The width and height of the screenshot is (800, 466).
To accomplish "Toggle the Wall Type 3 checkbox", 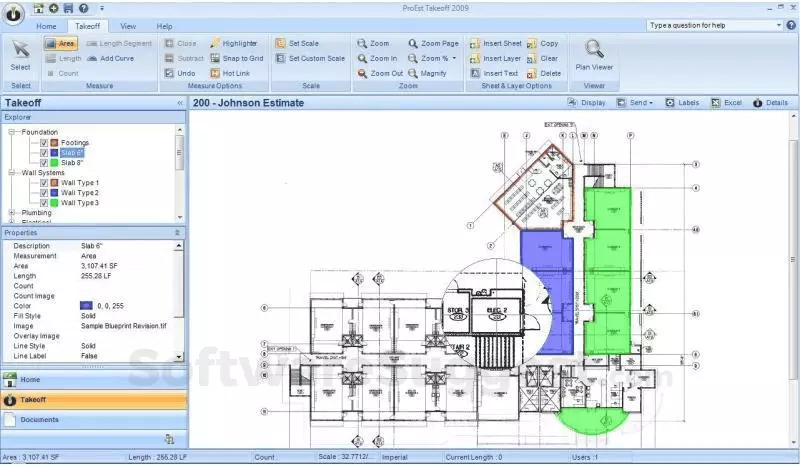I will [x=44, y=203].
